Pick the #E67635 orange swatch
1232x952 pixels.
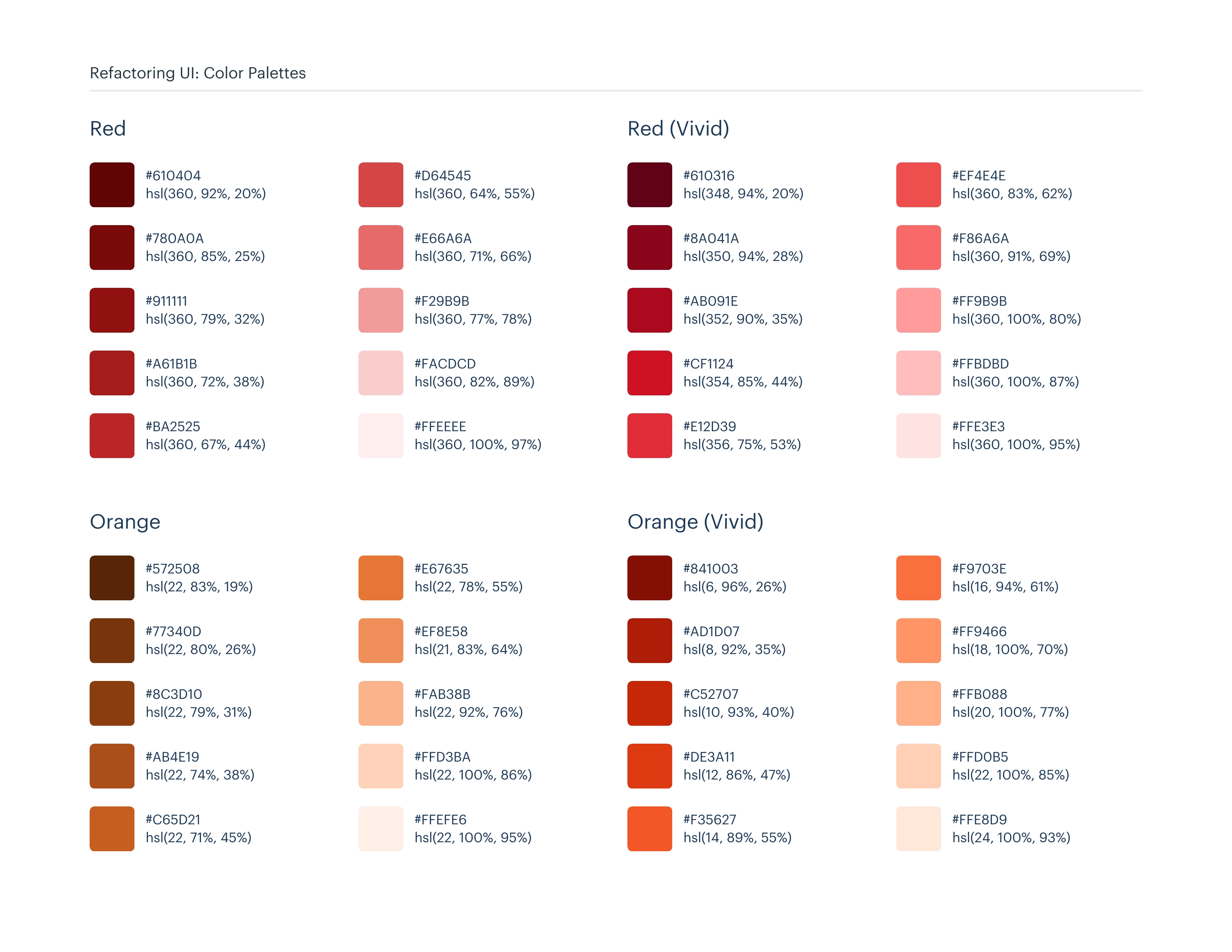(x=381, y=578)
